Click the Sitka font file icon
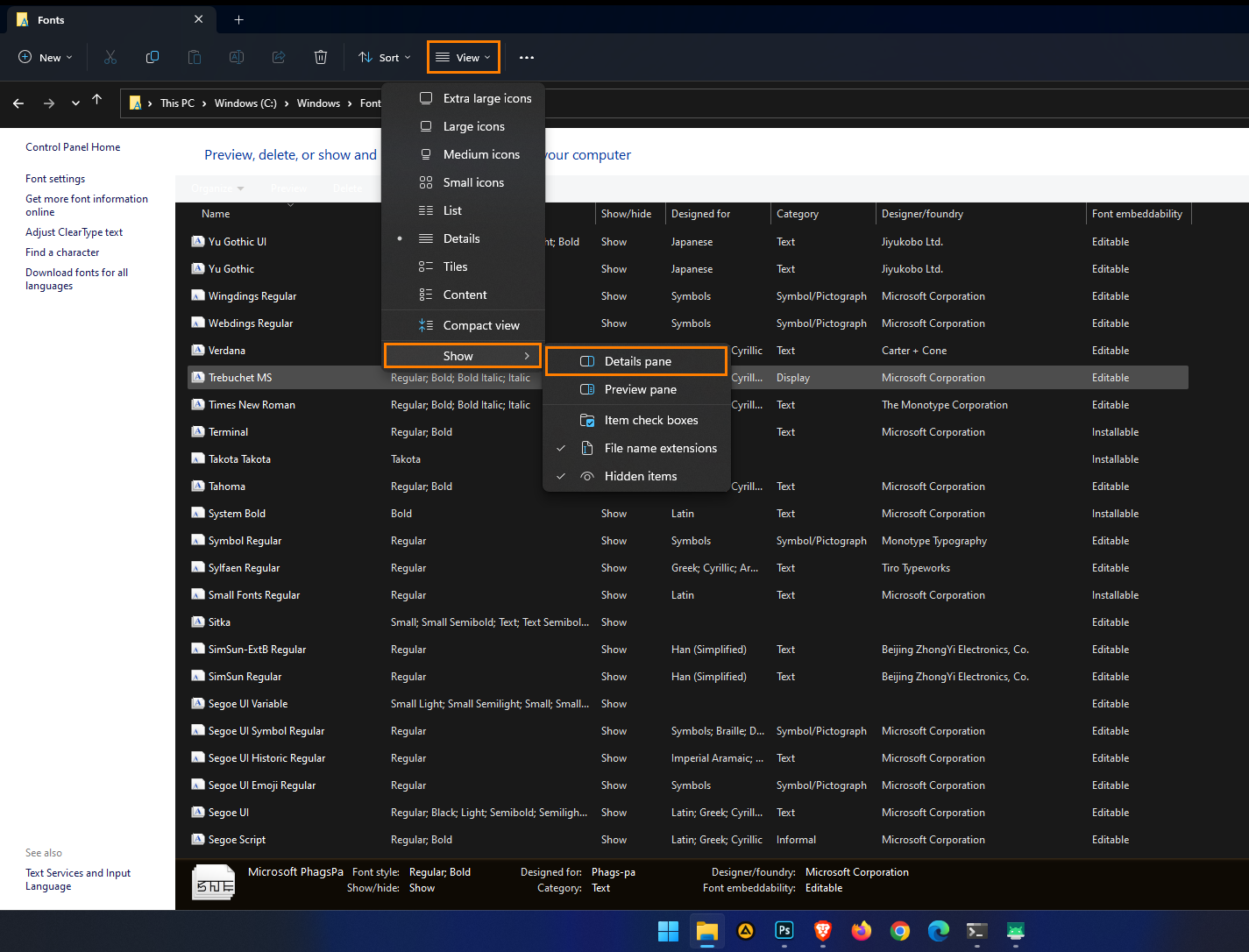The width and height of the screenshot is (1249, 952). point(198,622)
